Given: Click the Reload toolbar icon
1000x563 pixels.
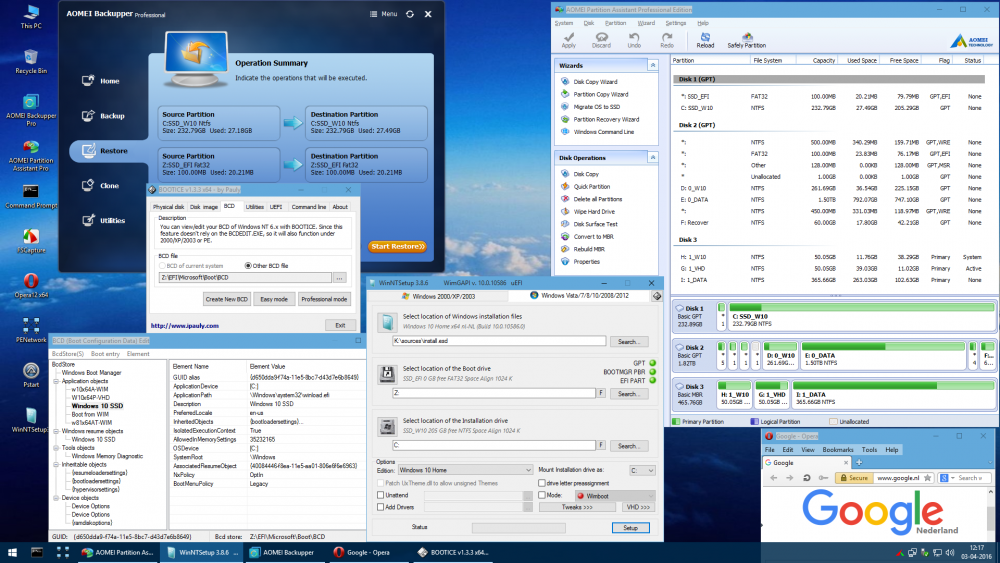Looking at the screenshot, I should tap(705, 40).
